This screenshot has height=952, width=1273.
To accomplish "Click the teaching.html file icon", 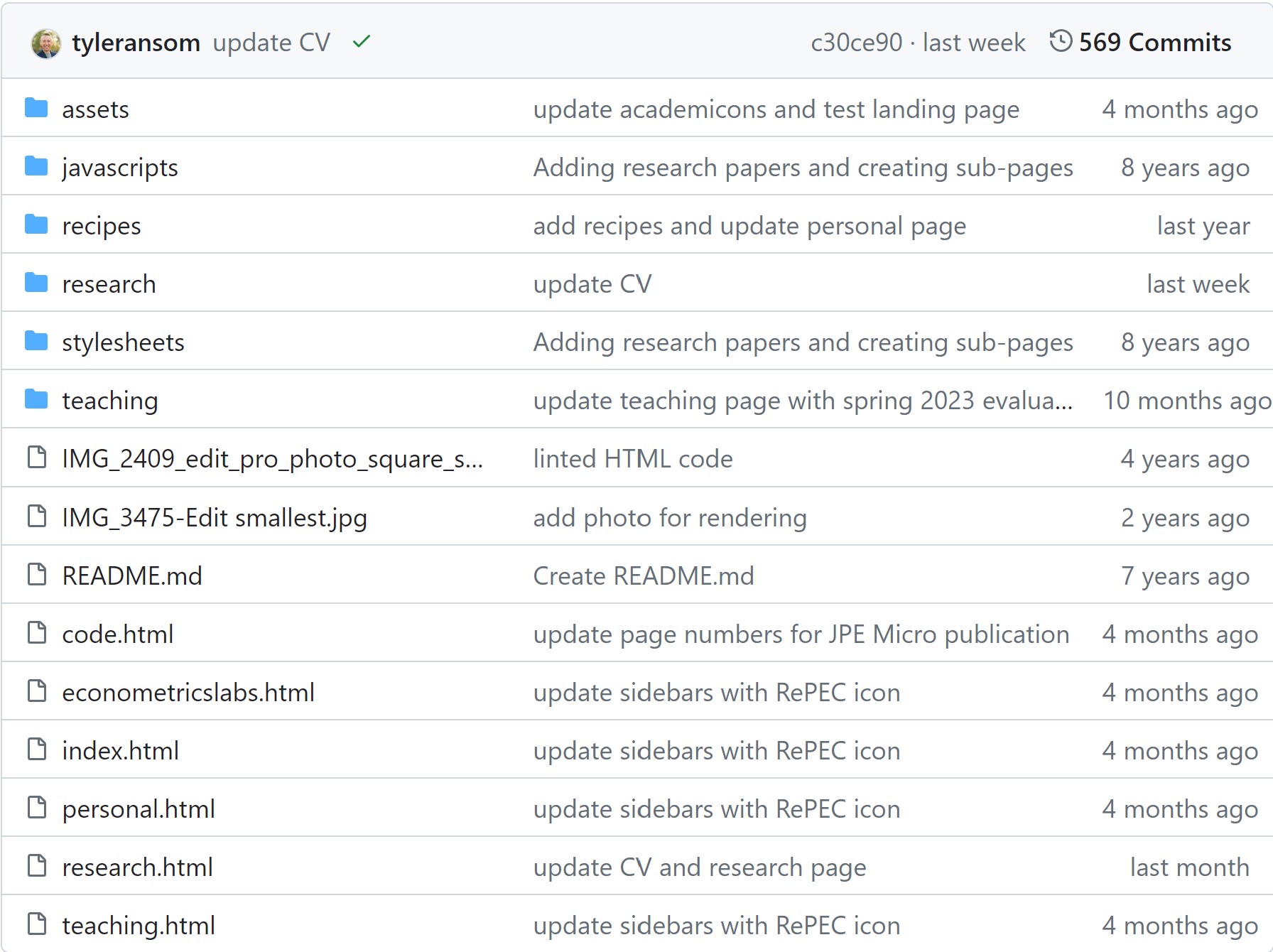I will tap(36, 924).
